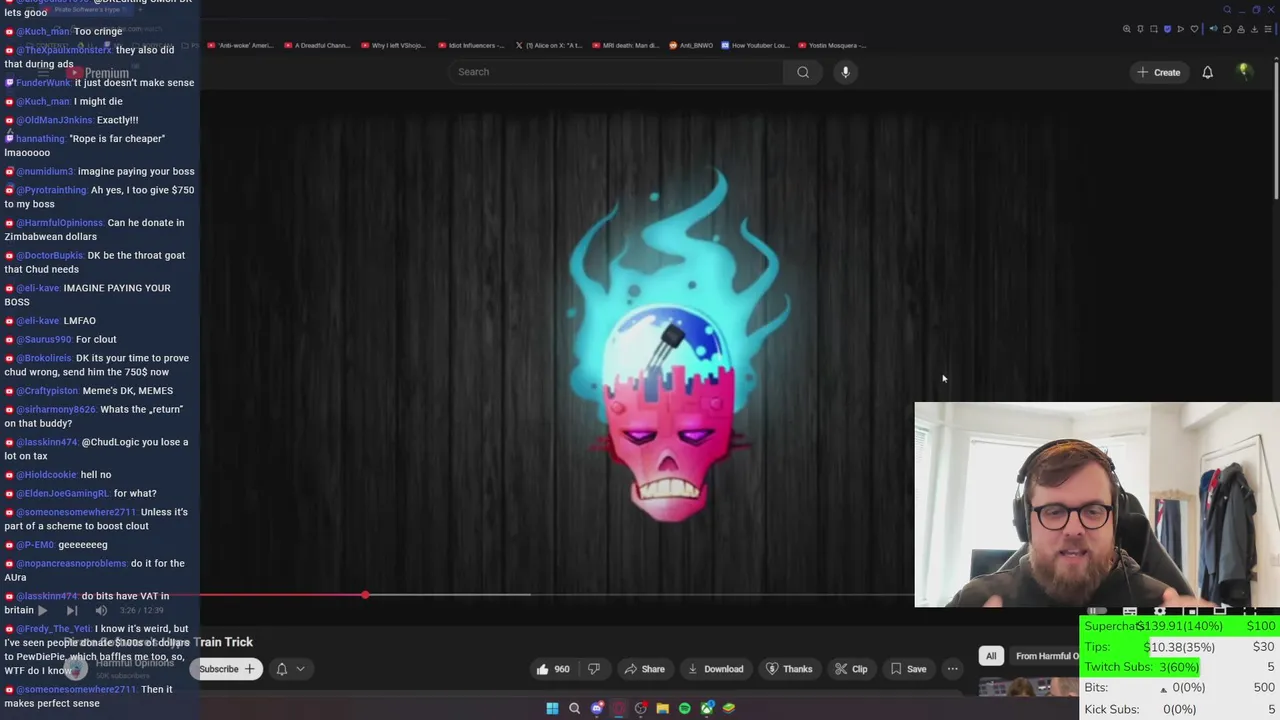Open the browser zoom page icon
The width and height of the screenshot is (1280, 720).
1127,29
